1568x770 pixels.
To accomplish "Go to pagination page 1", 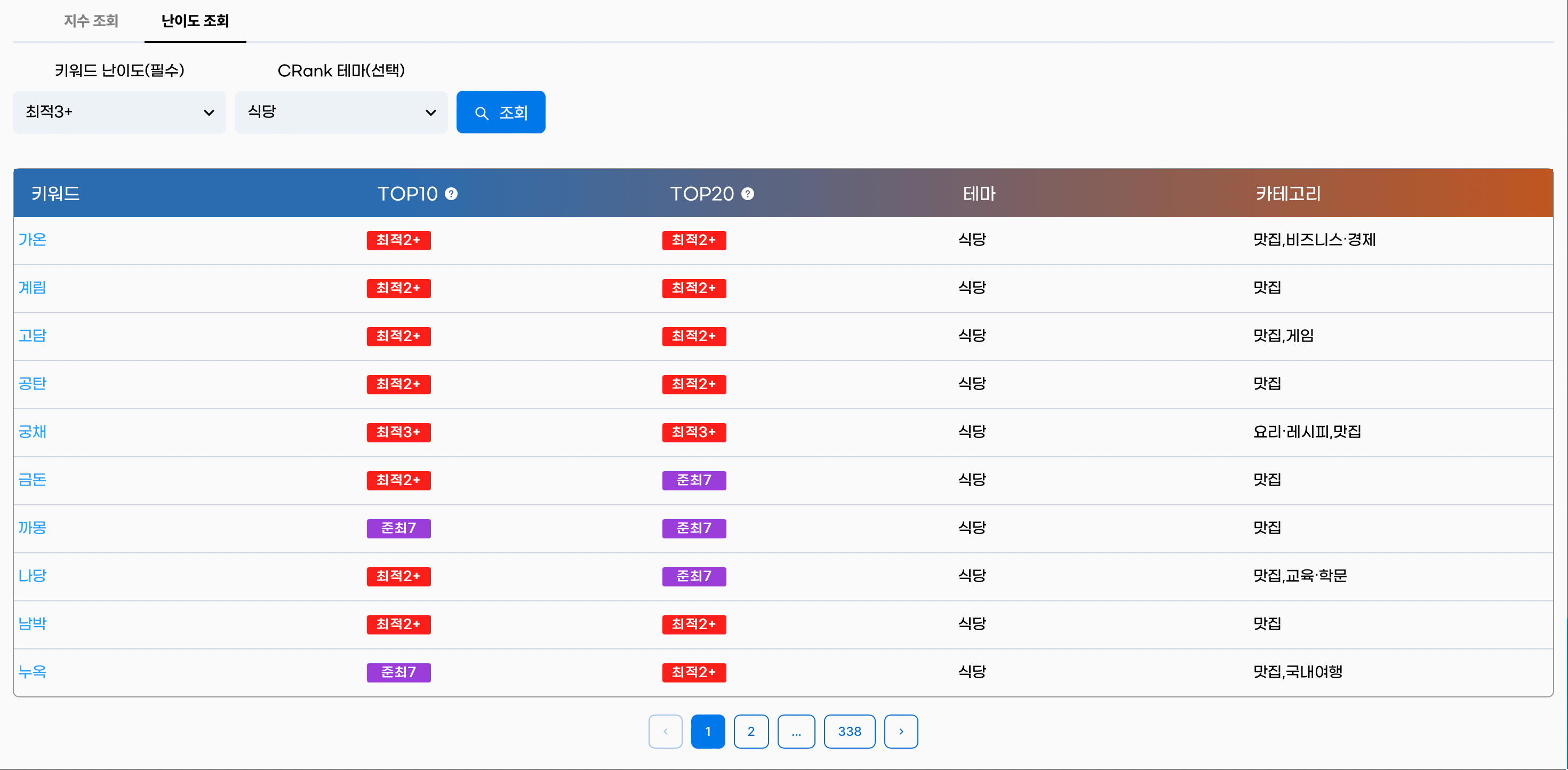I will (x=708, y=731).
